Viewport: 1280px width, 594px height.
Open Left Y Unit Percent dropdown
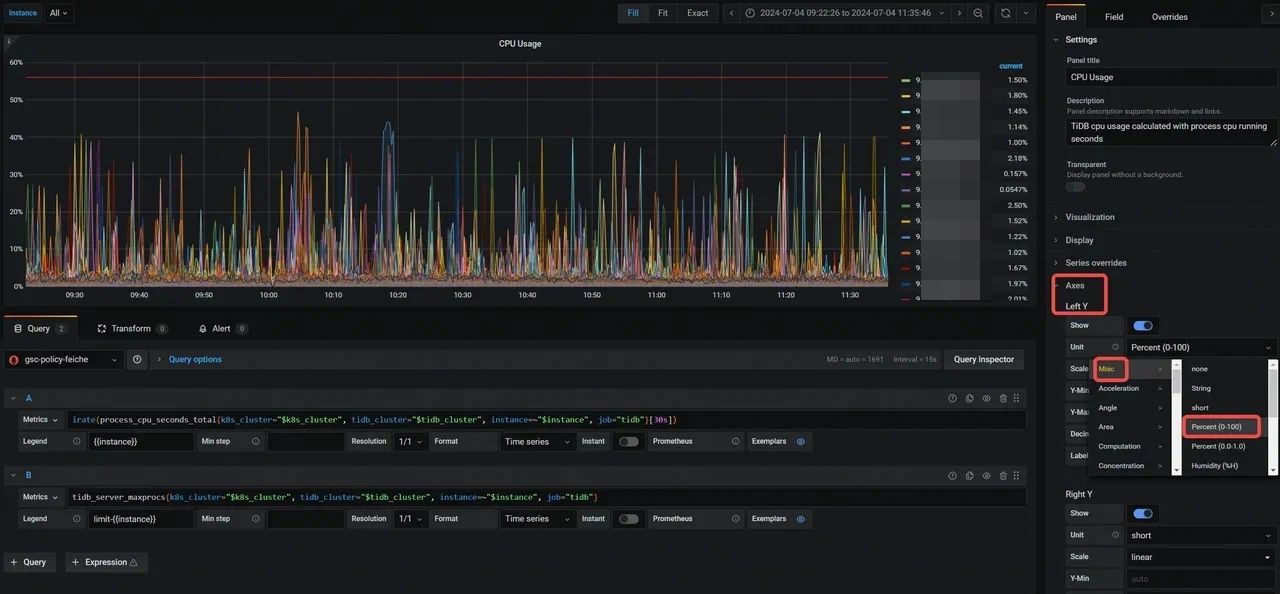coord(1201,347)
